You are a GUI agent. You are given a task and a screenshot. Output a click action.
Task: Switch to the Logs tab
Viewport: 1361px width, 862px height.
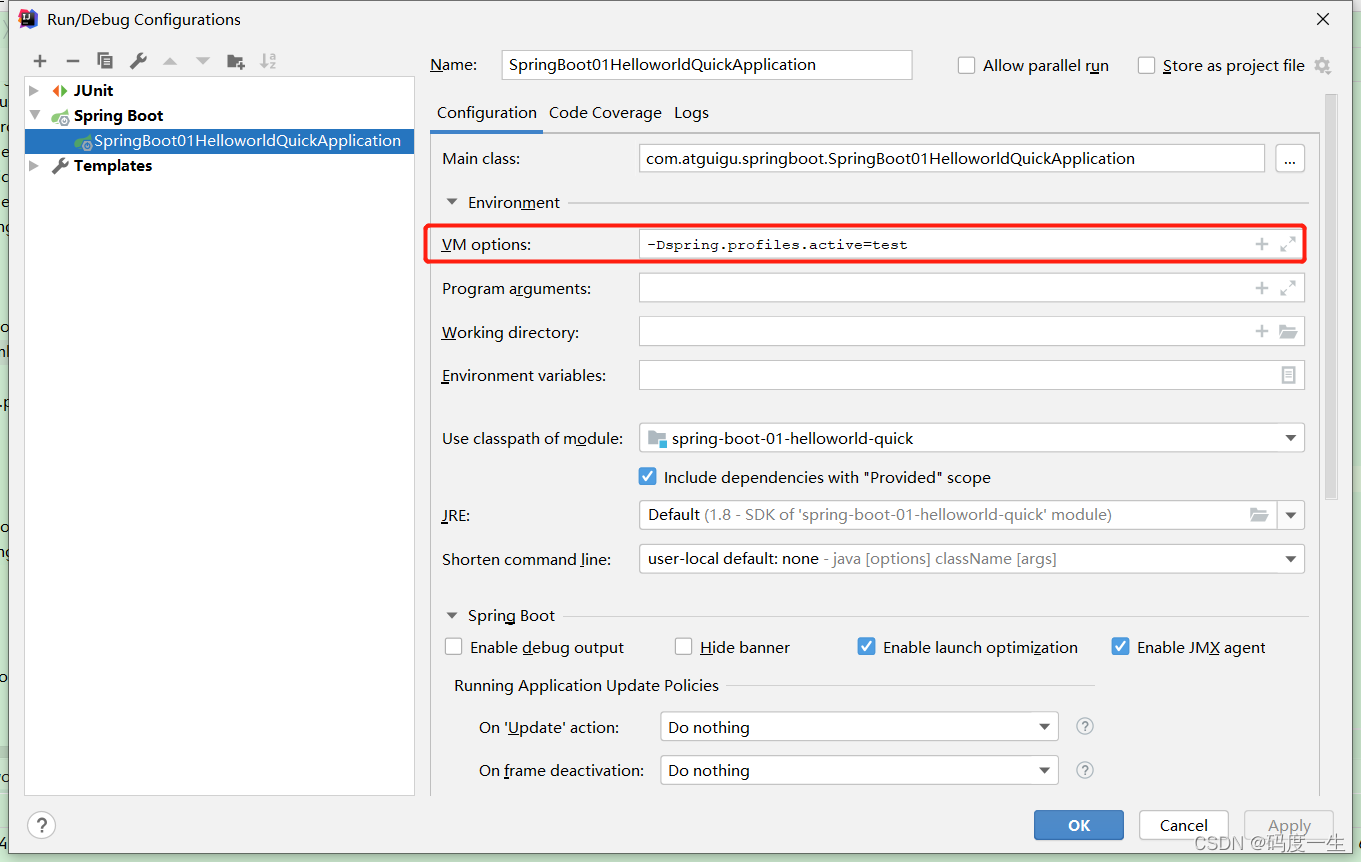[x=691, y=113]
